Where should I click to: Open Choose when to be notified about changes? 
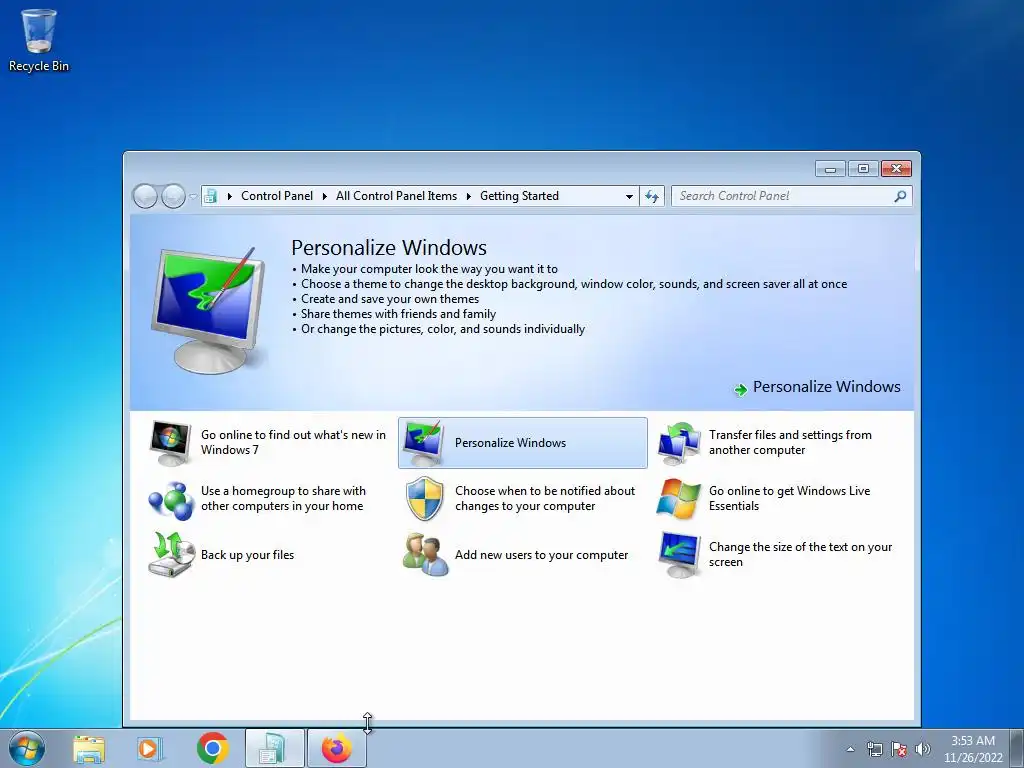545,498
